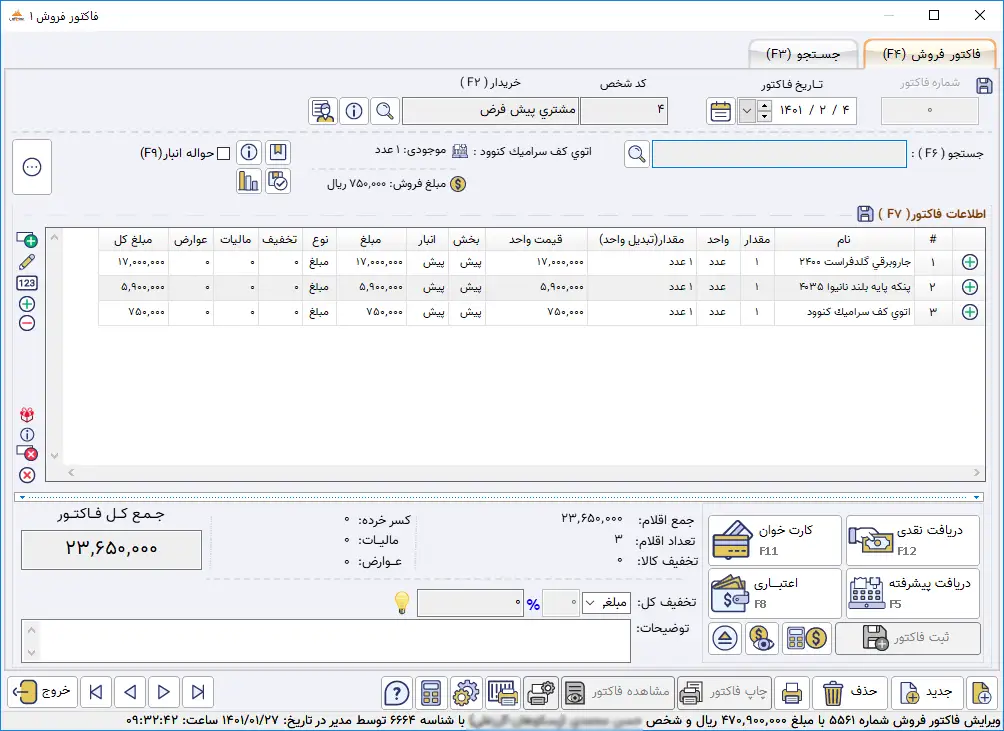Click the buyer info icon

click(354, 111)
